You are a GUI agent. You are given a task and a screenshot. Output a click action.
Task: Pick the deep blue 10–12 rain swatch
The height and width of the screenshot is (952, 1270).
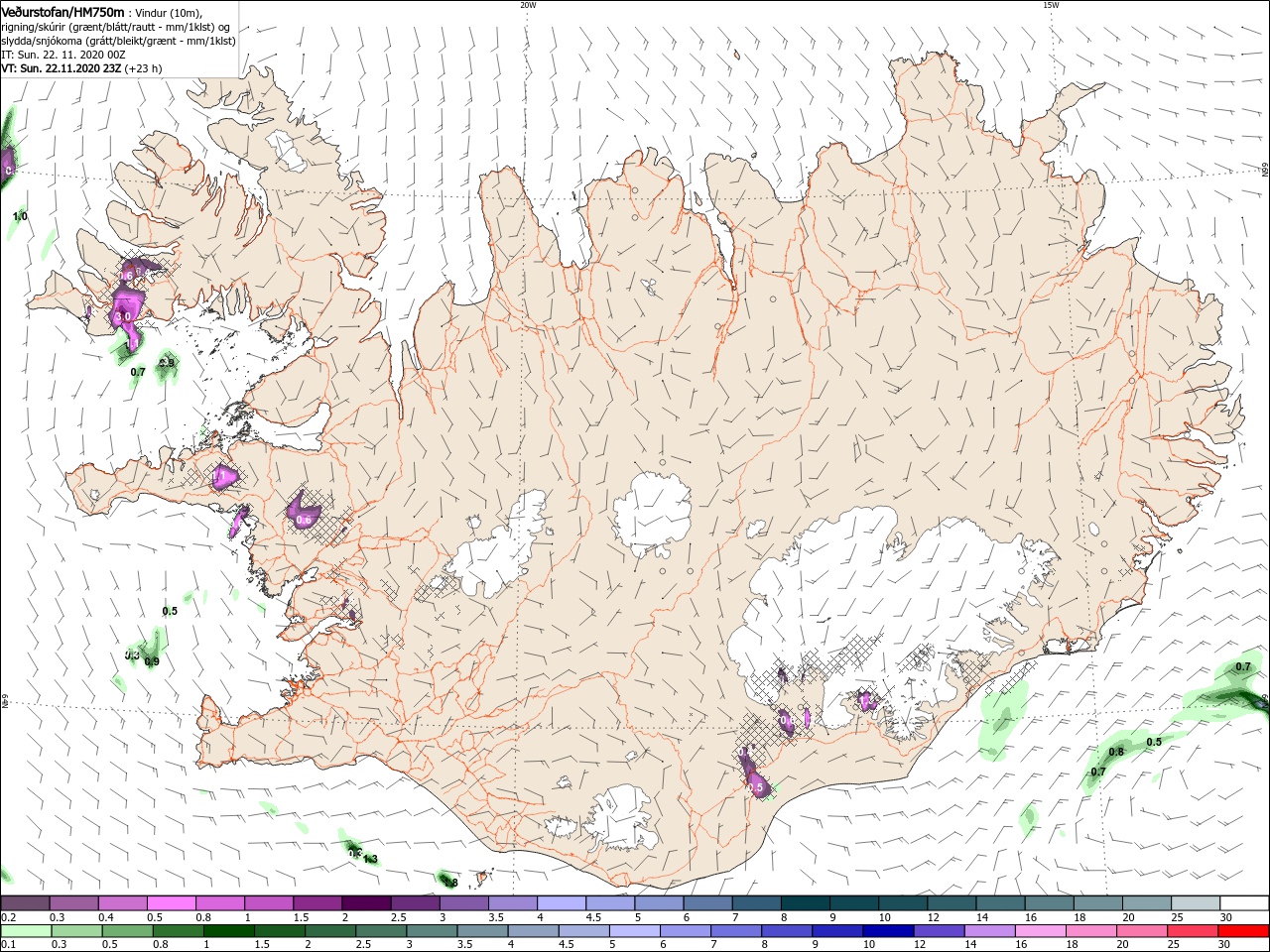tap(887, 931)
